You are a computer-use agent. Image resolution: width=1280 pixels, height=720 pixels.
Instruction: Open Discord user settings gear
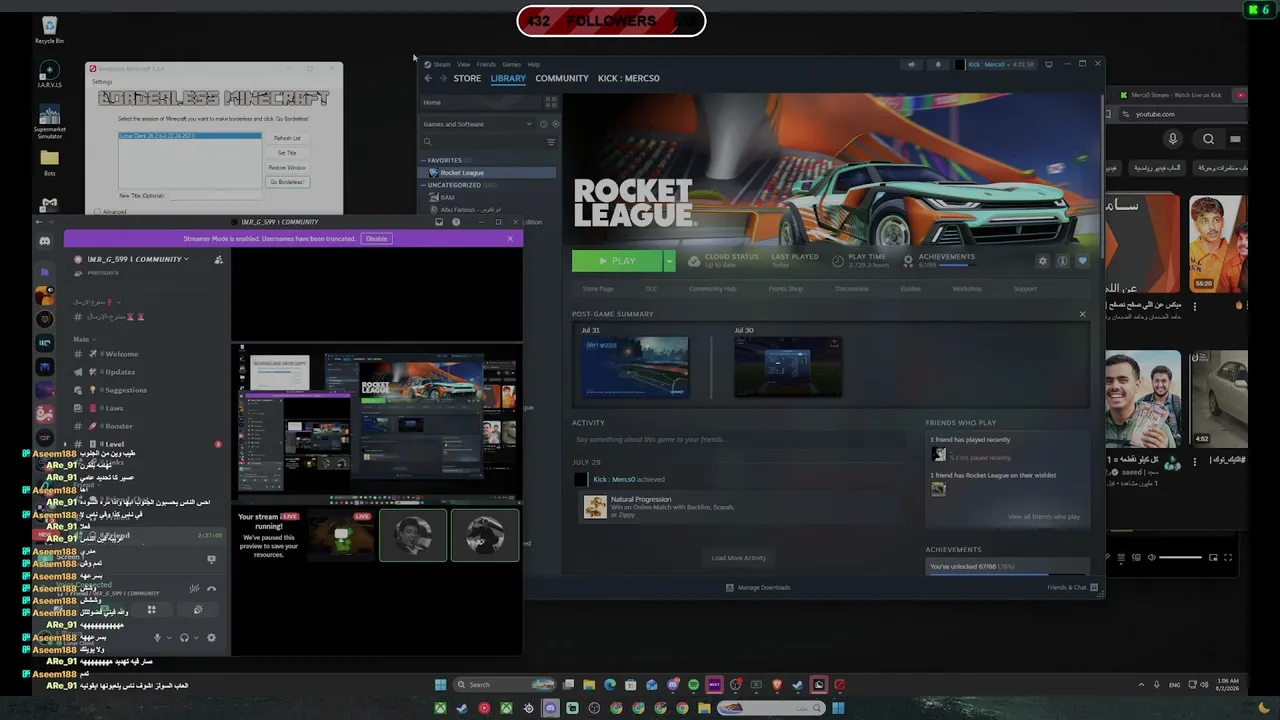coord(211,638)
